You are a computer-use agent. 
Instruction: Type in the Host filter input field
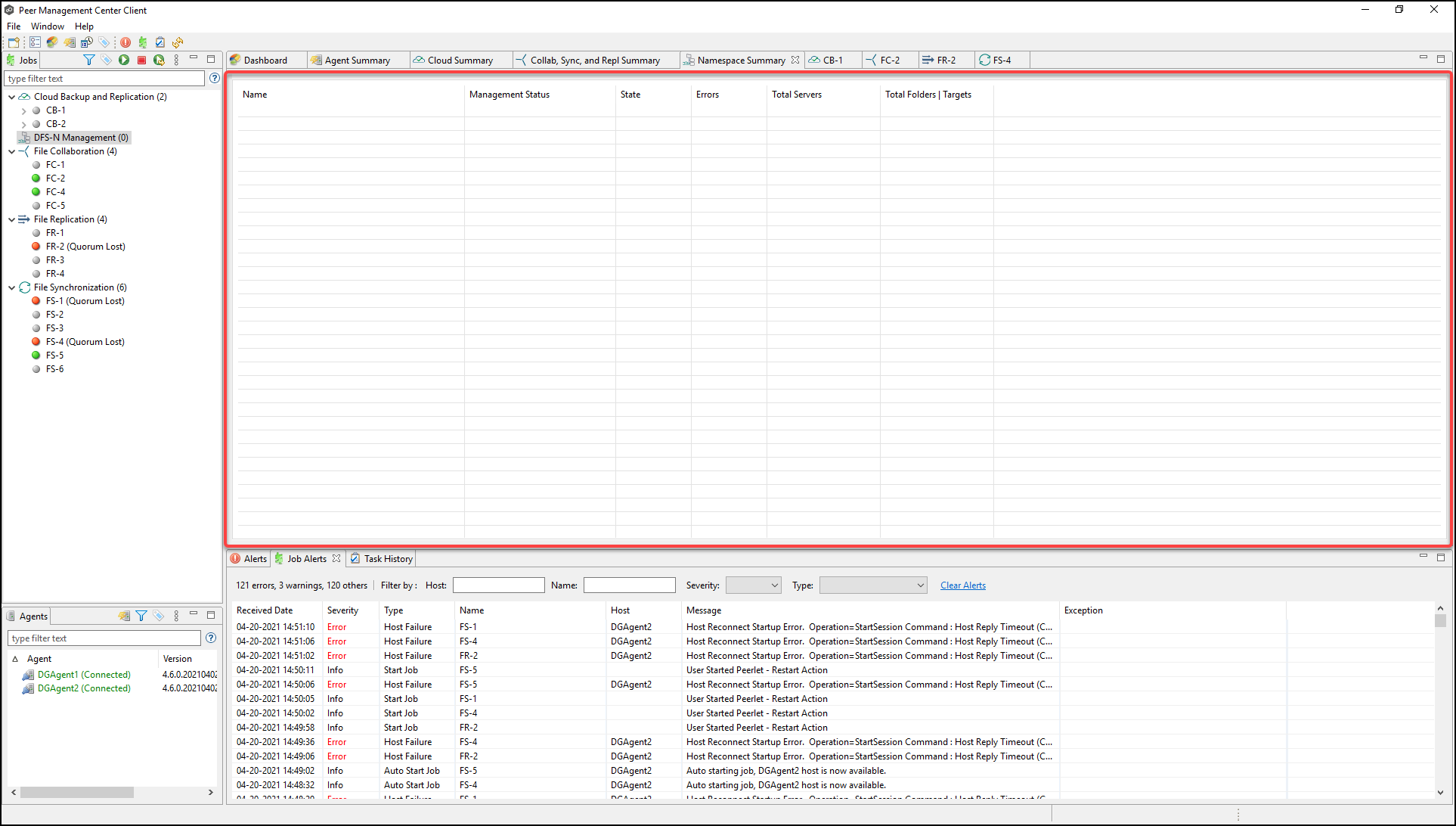(497, 585)
